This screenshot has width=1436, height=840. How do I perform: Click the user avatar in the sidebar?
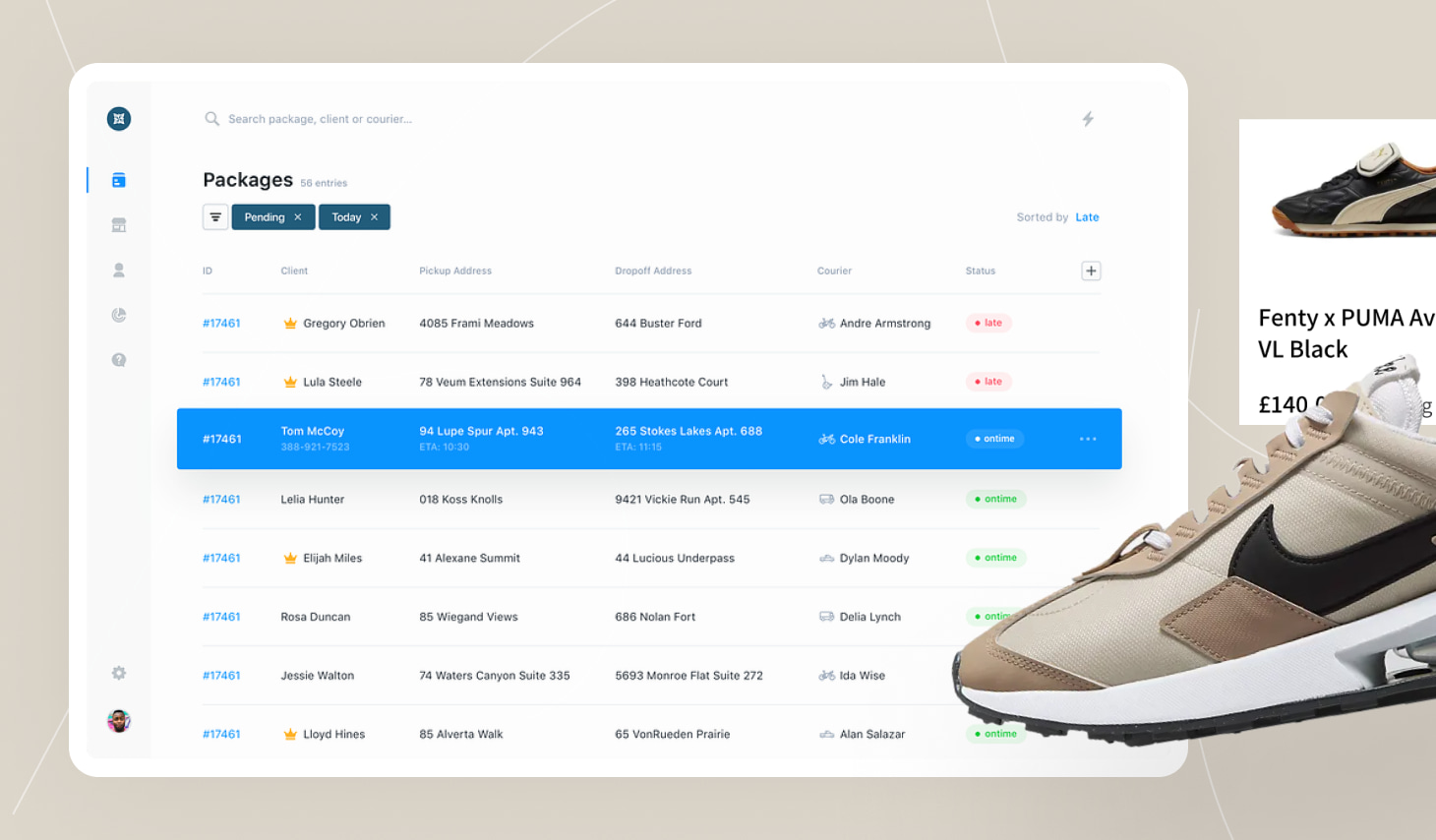point(119,721)
